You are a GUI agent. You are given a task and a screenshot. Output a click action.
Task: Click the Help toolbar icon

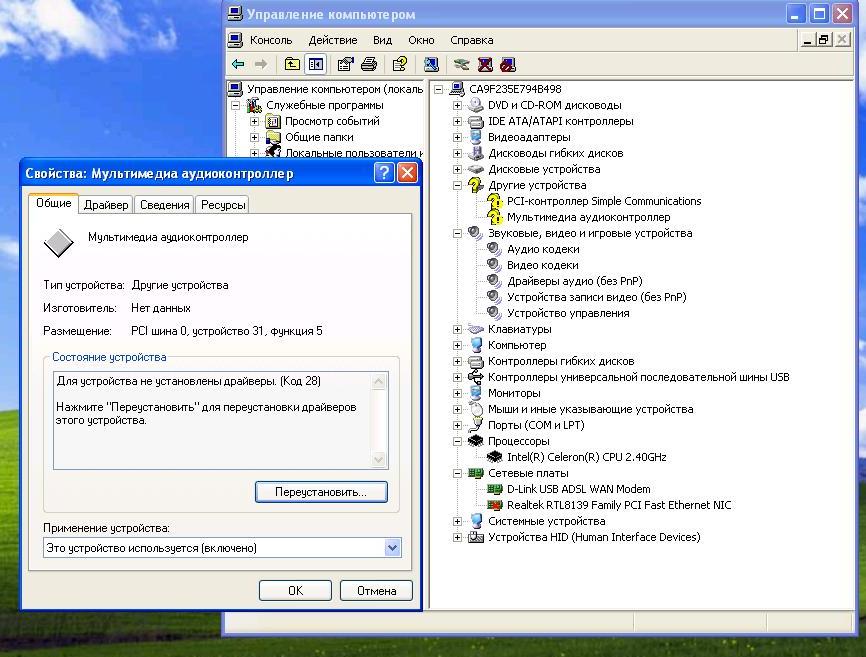click(400, 64)
